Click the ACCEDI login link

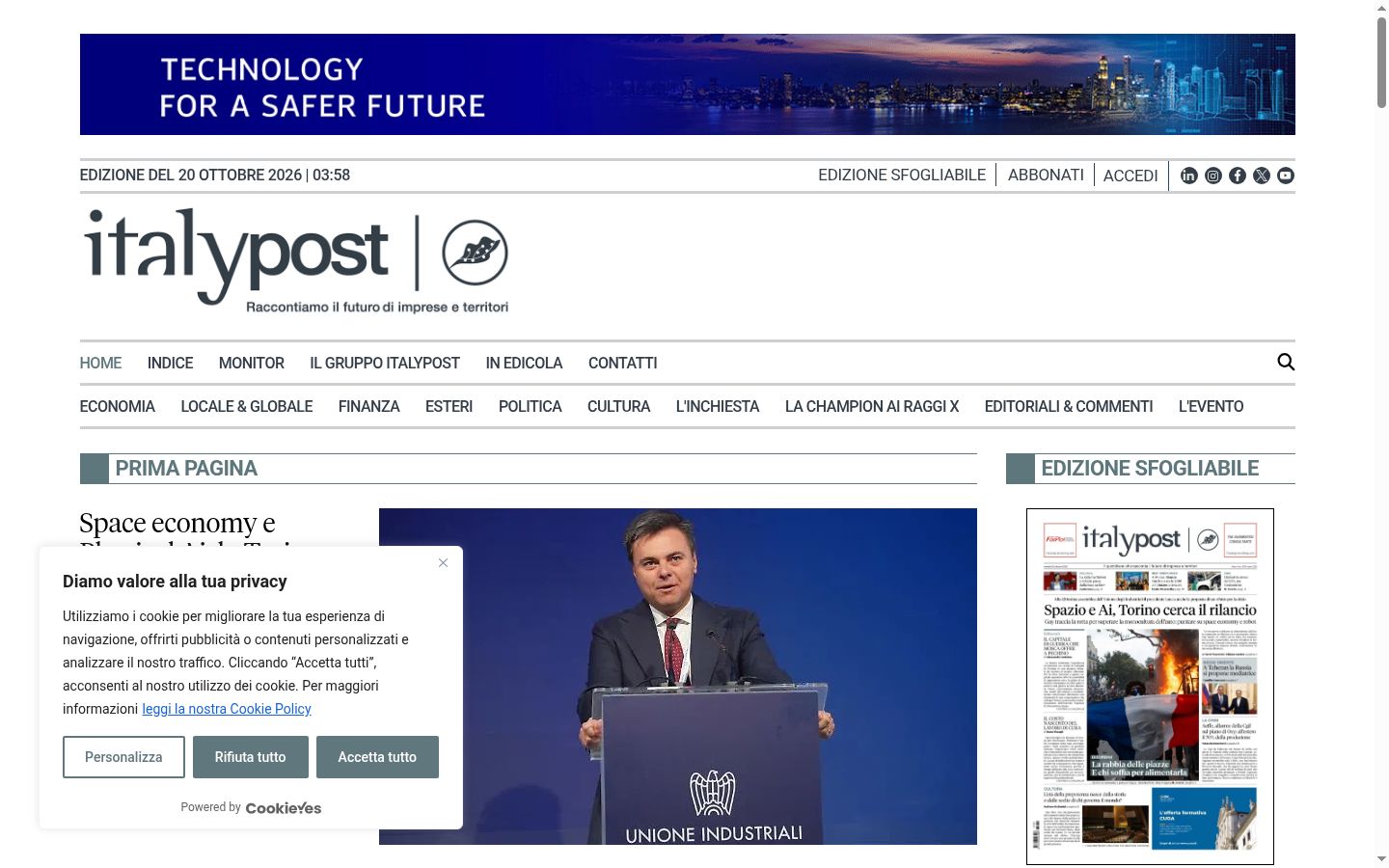click(1130, 176)
